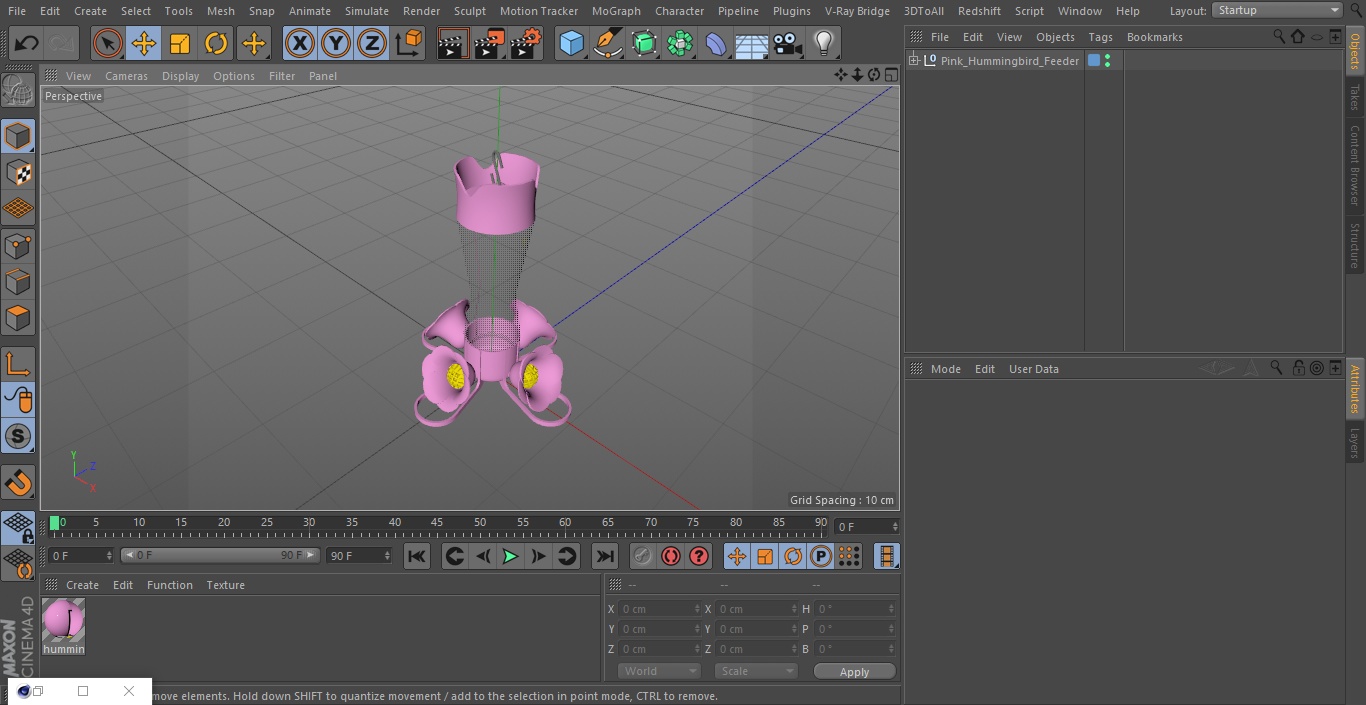This screenshot has width=1366, height=705.
Task: Play the animation forward
Action: [x=510, y=556]
